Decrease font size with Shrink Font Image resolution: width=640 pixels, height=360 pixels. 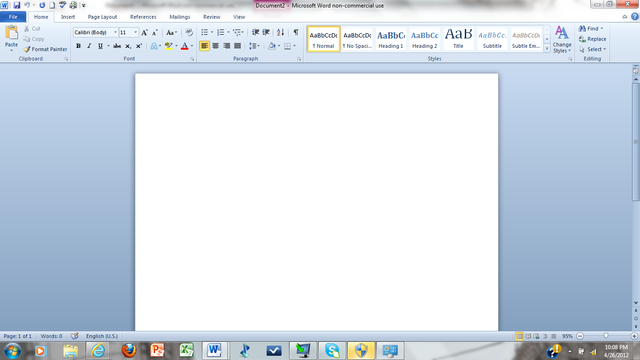pyautogui.click(x=155, y=33)
